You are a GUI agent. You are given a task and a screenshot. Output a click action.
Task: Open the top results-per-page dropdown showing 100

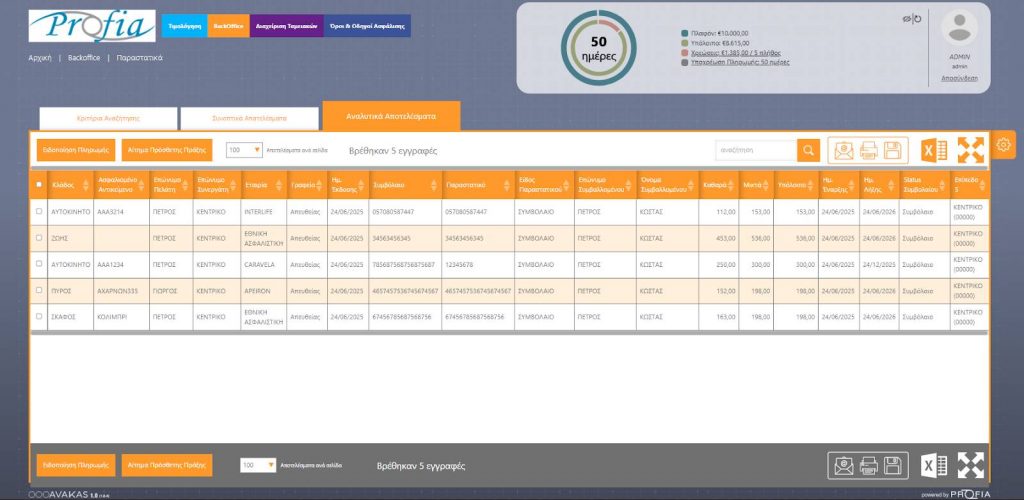click(244, 150)
